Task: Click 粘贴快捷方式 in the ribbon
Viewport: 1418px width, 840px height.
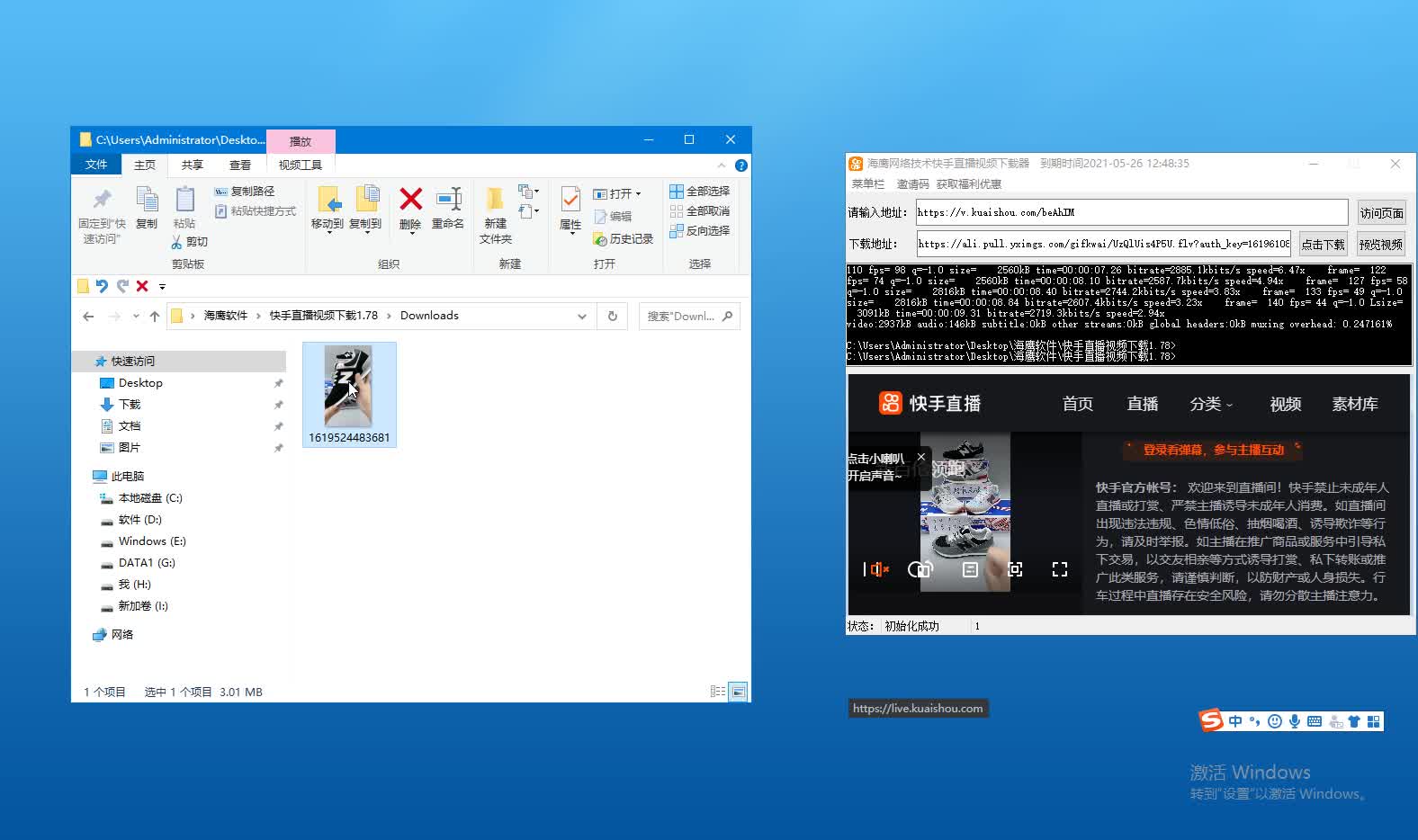Action: click(x=256, y=211)
